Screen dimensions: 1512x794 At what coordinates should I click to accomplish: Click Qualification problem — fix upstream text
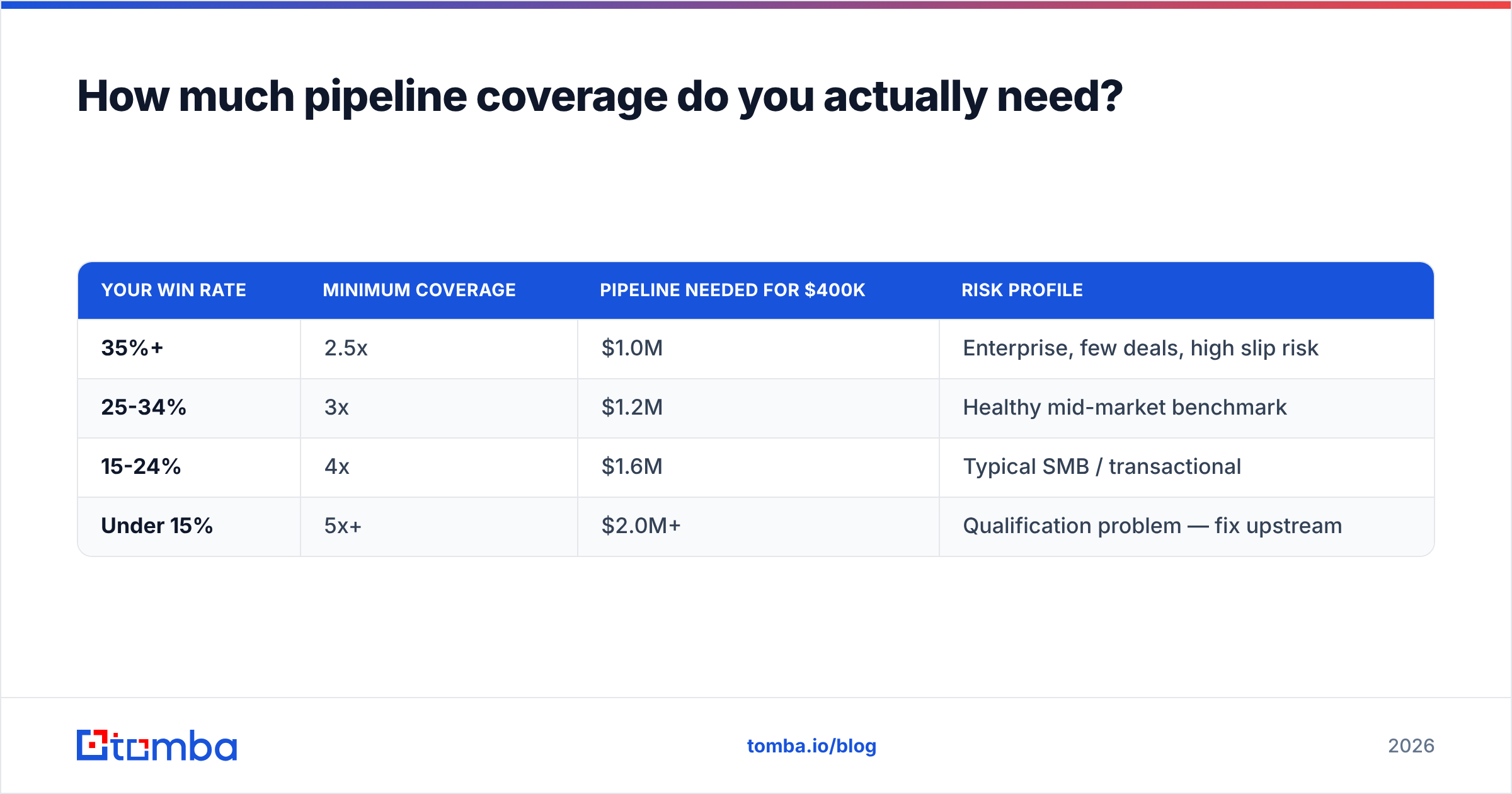[1152, 526]
